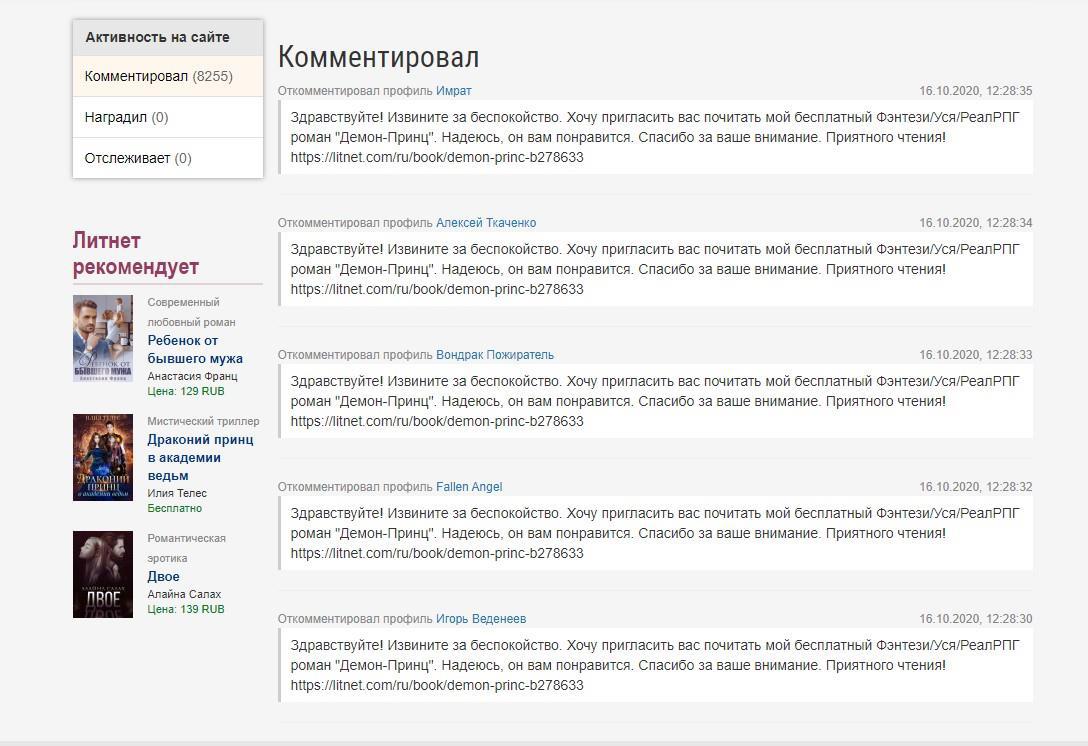Click the Современный любовный роман genre
Viewport: 1088px width, 746px height.
click(x=191, y=312)
